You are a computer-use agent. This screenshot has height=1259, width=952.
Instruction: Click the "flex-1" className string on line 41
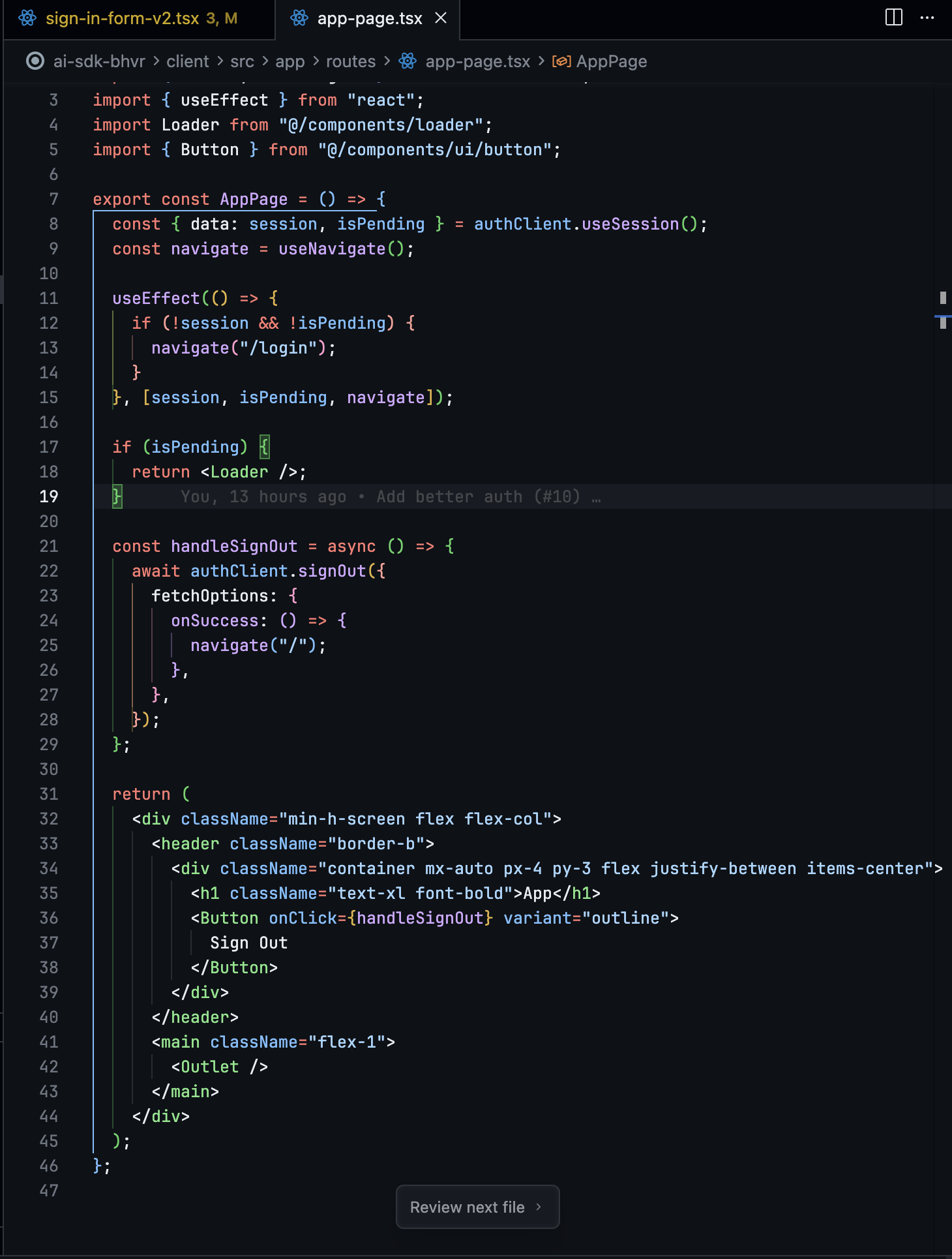[347, 1042]
